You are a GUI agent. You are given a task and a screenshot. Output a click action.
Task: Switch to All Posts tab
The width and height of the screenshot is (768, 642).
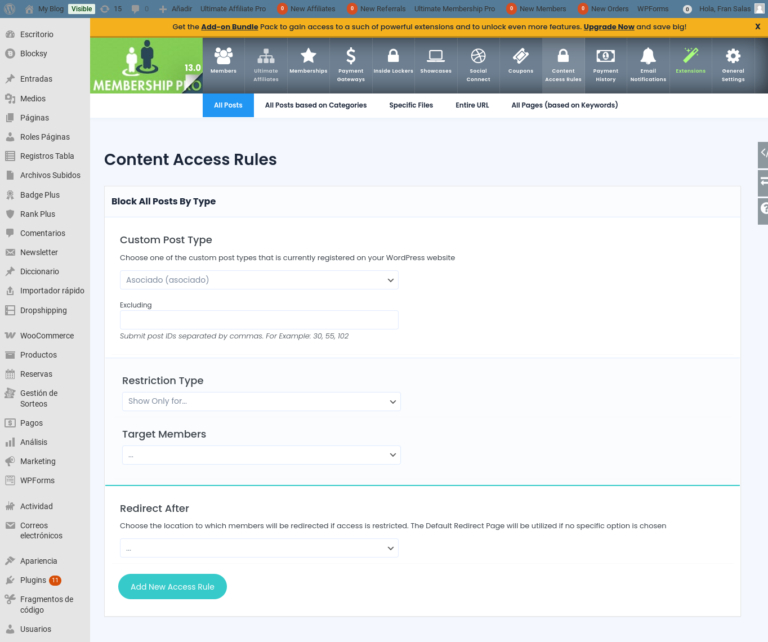(228, 105)
